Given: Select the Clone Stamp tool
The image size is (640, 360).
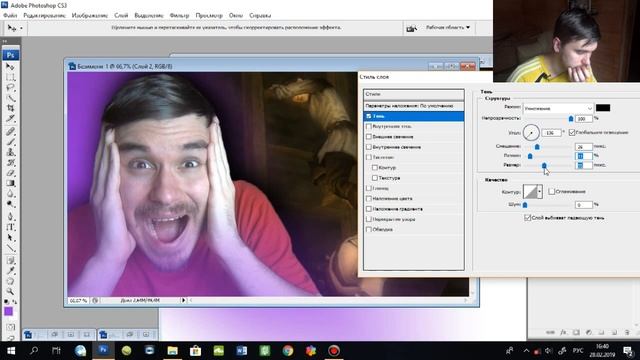Looking at the screenshot, I should [x=10, y=152].
